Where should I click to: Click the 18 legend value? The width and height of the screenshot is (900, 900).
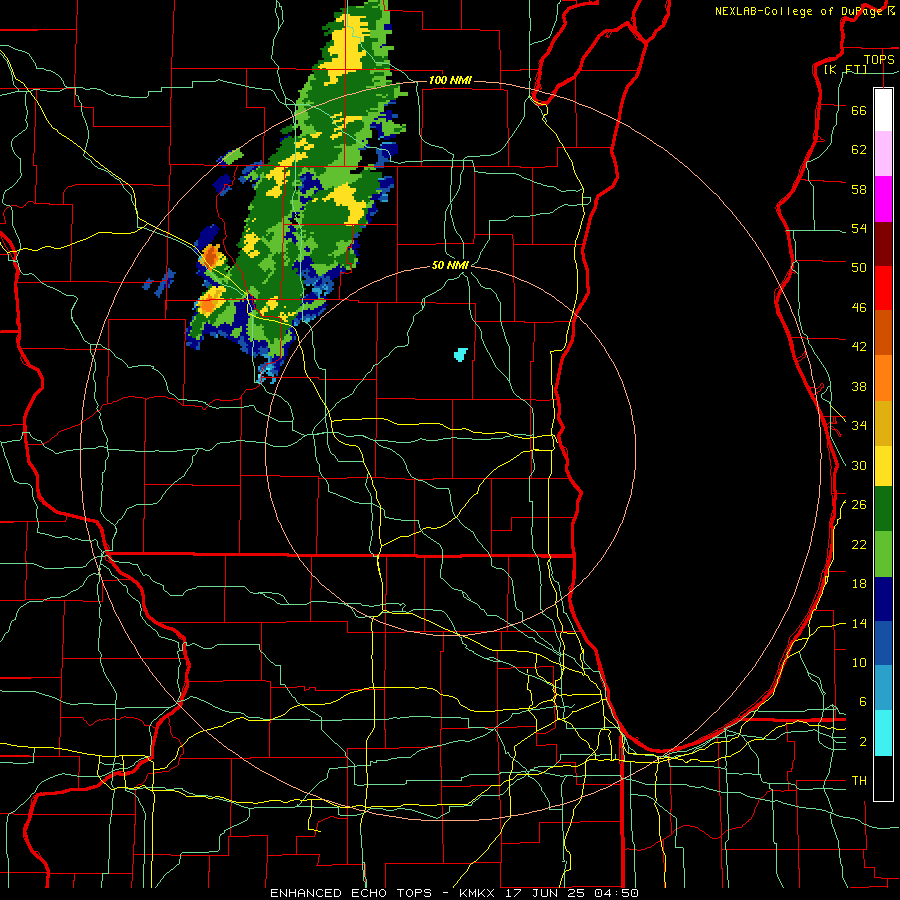pos(859,584)
